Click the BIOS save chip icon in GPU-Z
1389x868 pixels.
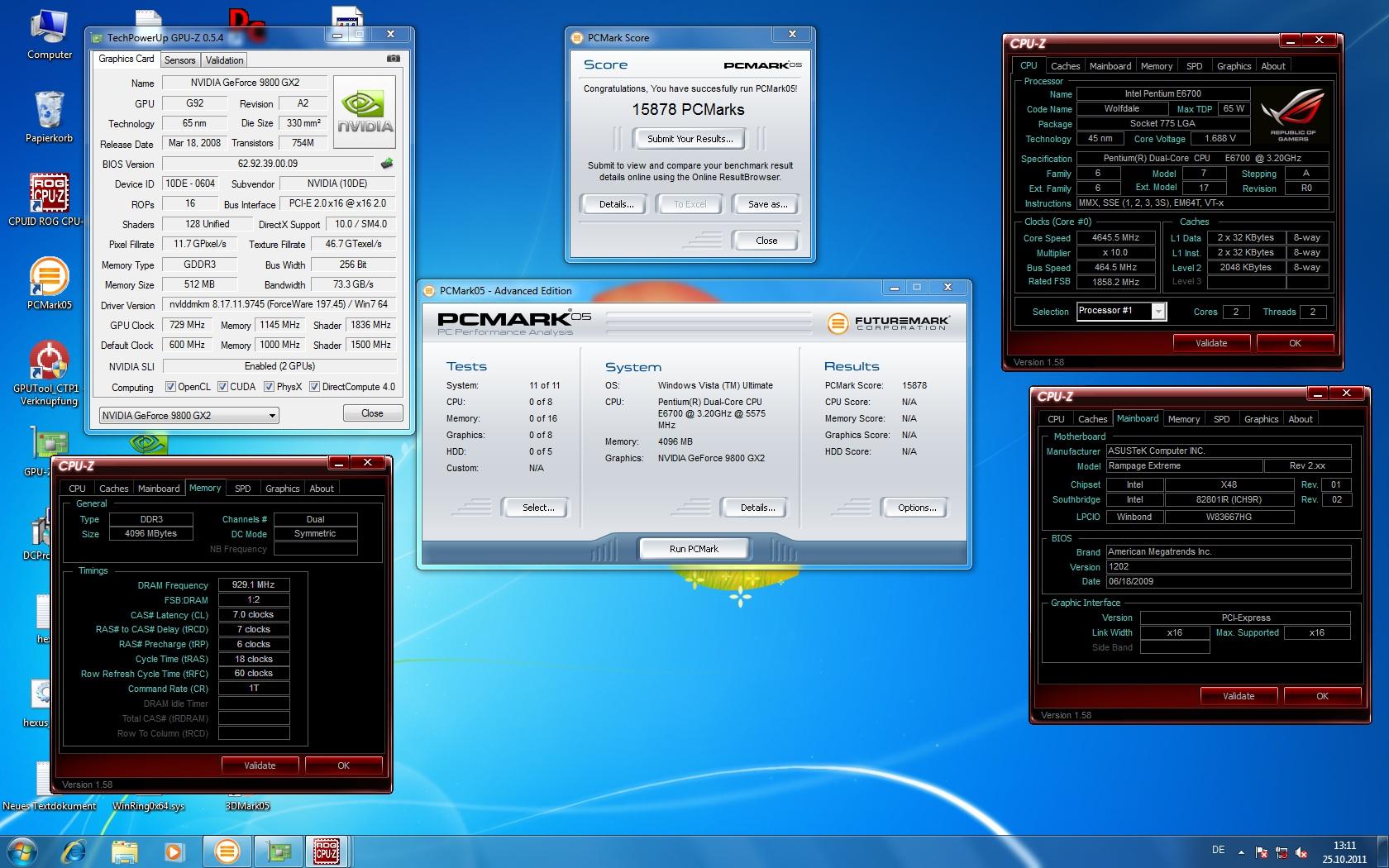coord(386,164)
